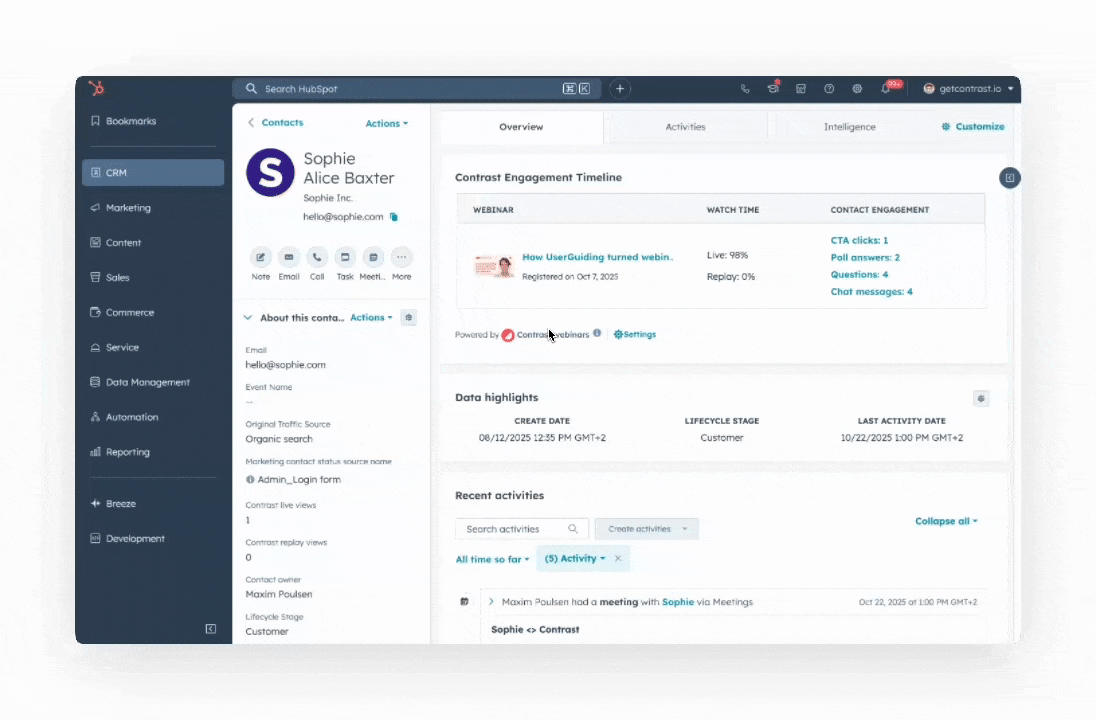Viewport: 1096px width, 720px height.
Task: Open the Email compose icon
Action: click(288, 257)
